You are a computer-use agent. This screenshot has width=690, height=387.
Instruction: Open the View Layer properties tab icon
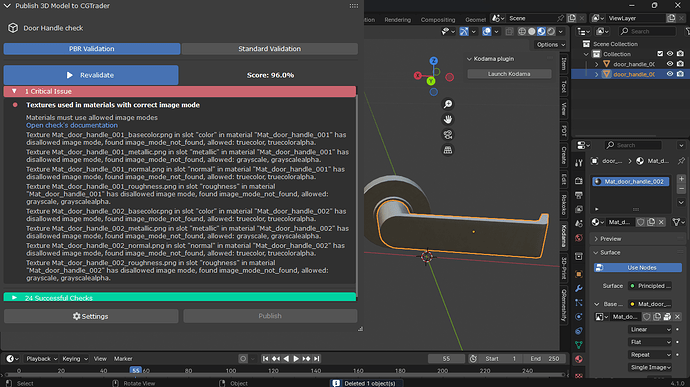579,209
